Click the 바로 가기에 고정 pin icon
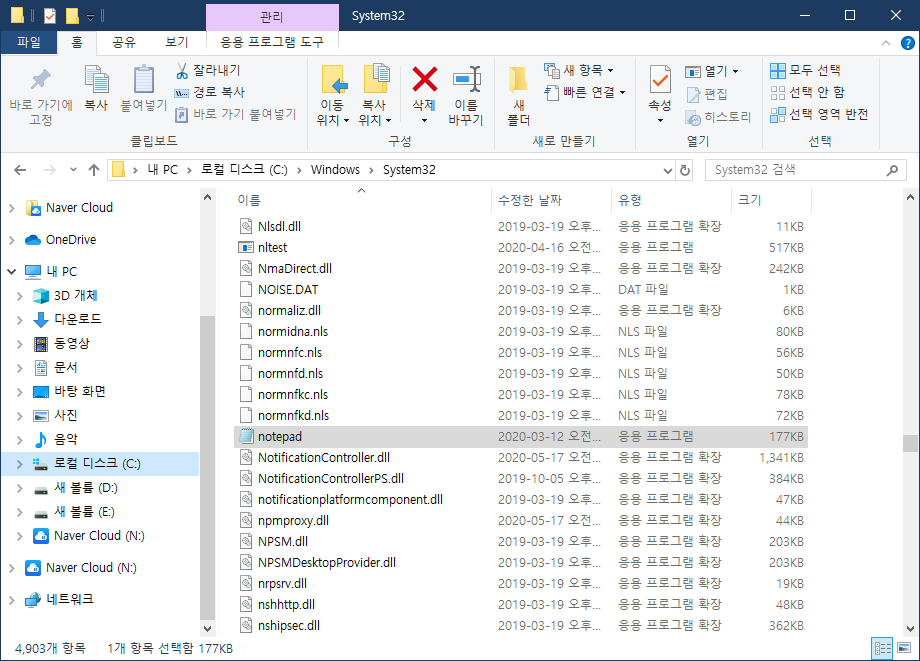920x661 pixels. click(x=40, y=79)
